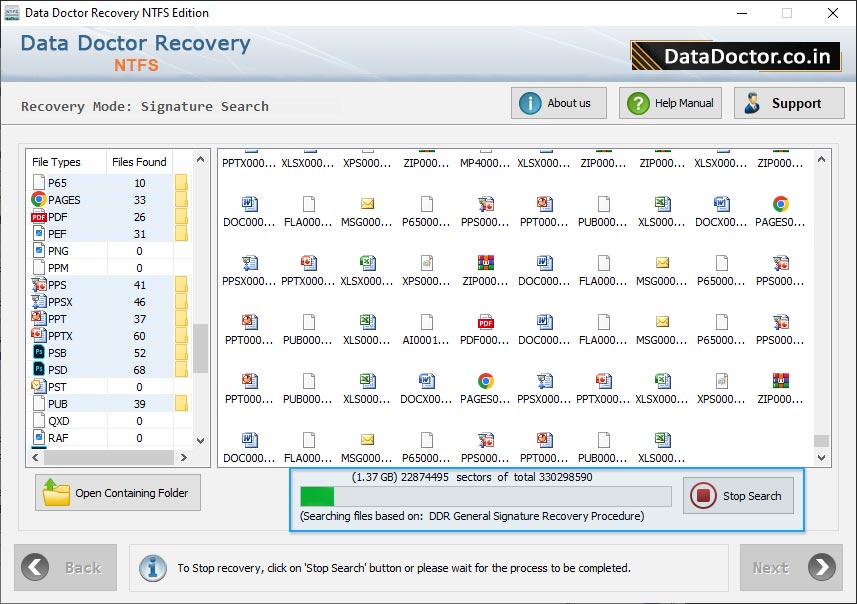Click the DOC000 Word document icon
Viewport: 857px width, 604px height.
click(248, 203)
